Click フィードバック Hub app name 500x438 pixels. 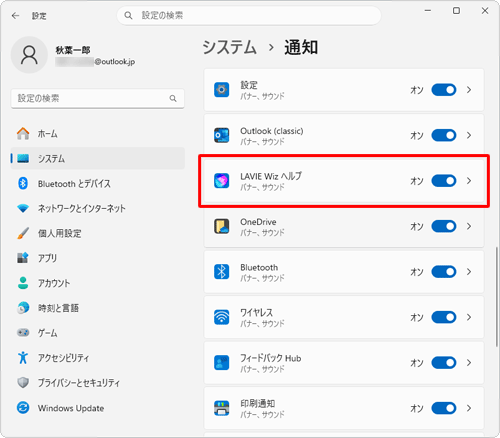point(271,358)
